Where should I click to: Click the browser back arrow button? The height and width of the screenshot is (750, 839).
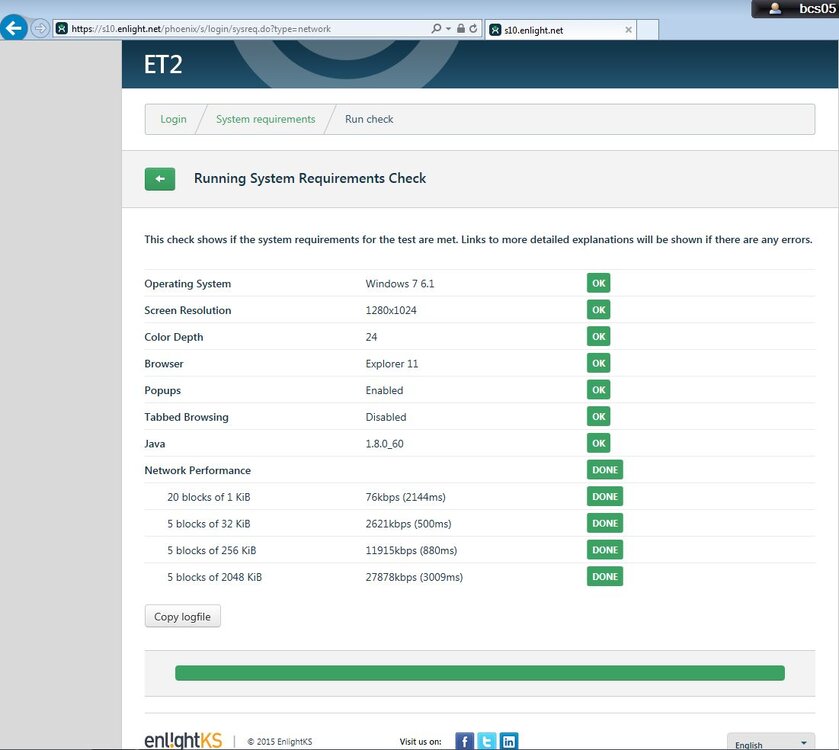coord(13,27)
